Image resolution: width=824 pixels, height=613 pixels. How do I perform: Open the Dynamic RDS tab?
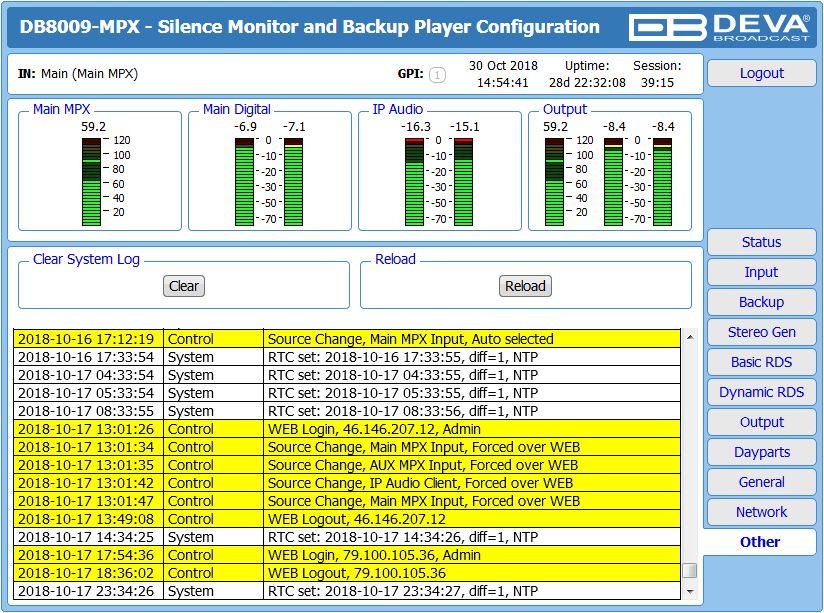[x=761, y=392]
